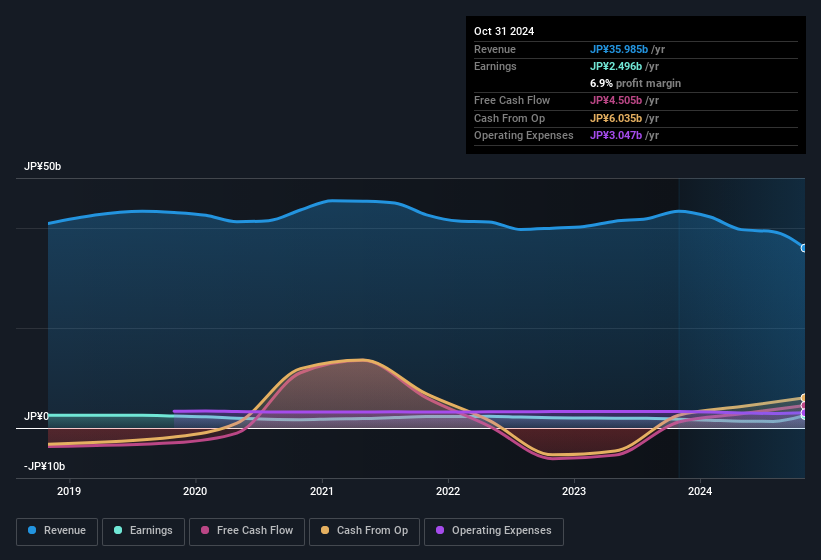Click the Cash From Op label in tooltip
The image size is (821, 560).
click(509, 118)
